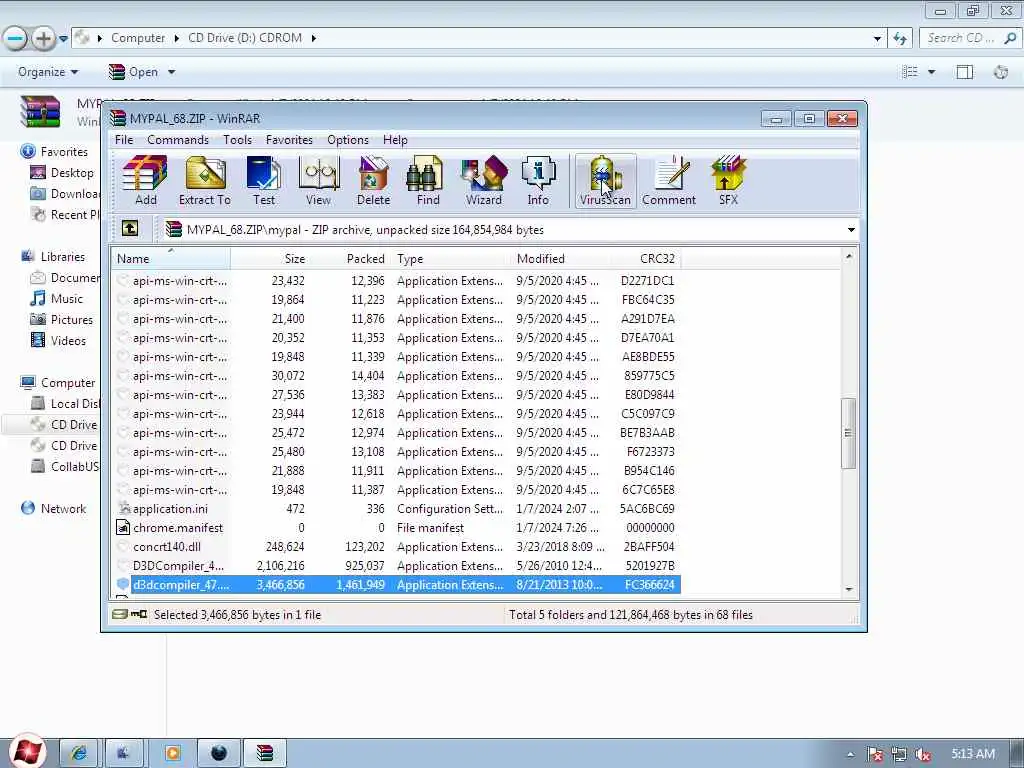Screen dimensions: 1024x768
Task: Sort file list by Size column
Action: pos(269,259)
